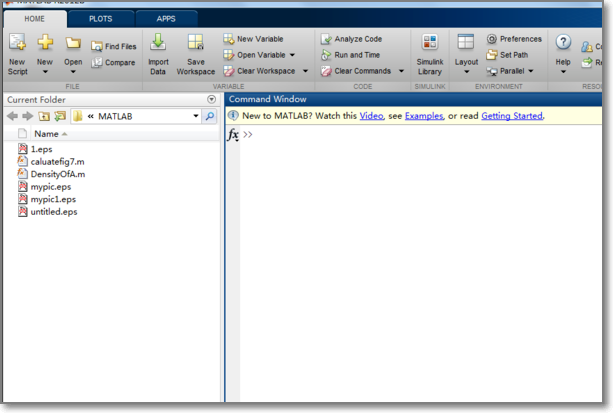Click the Find Files icon
Screen dimensions: 613x413
97,47
